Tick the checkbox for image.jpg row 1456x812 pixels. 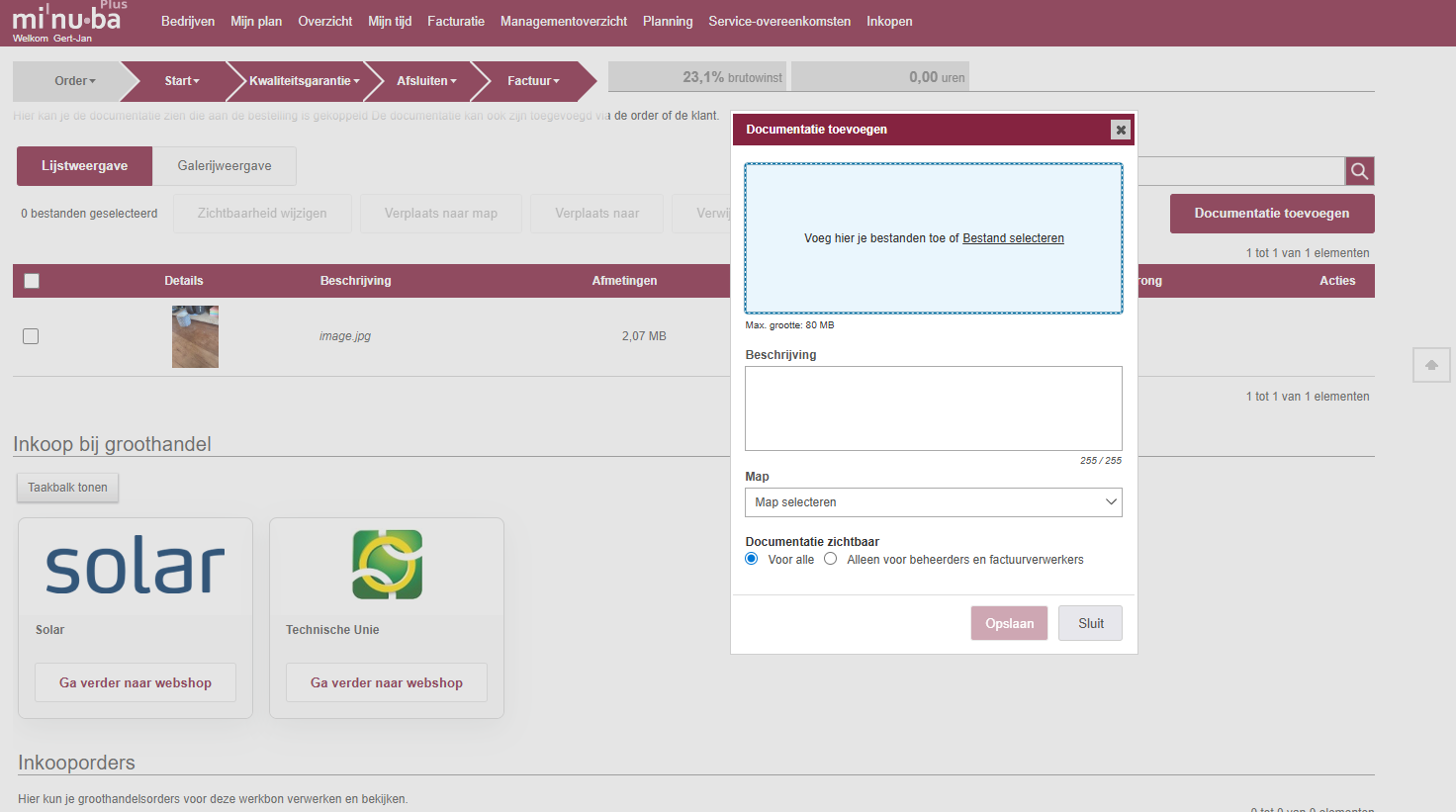(x=31, y=336)
